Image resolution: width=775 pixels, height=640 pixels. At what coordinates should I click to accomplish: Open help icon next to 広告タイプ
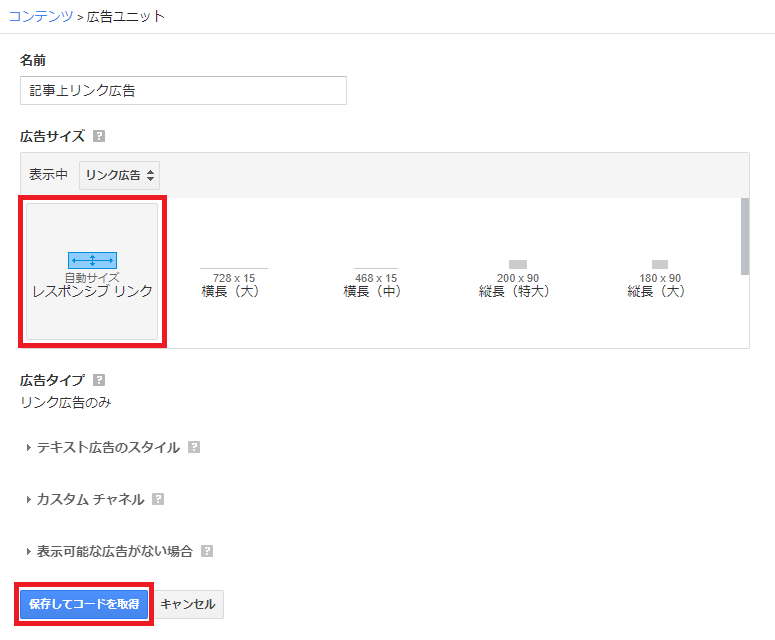(99, 380)
